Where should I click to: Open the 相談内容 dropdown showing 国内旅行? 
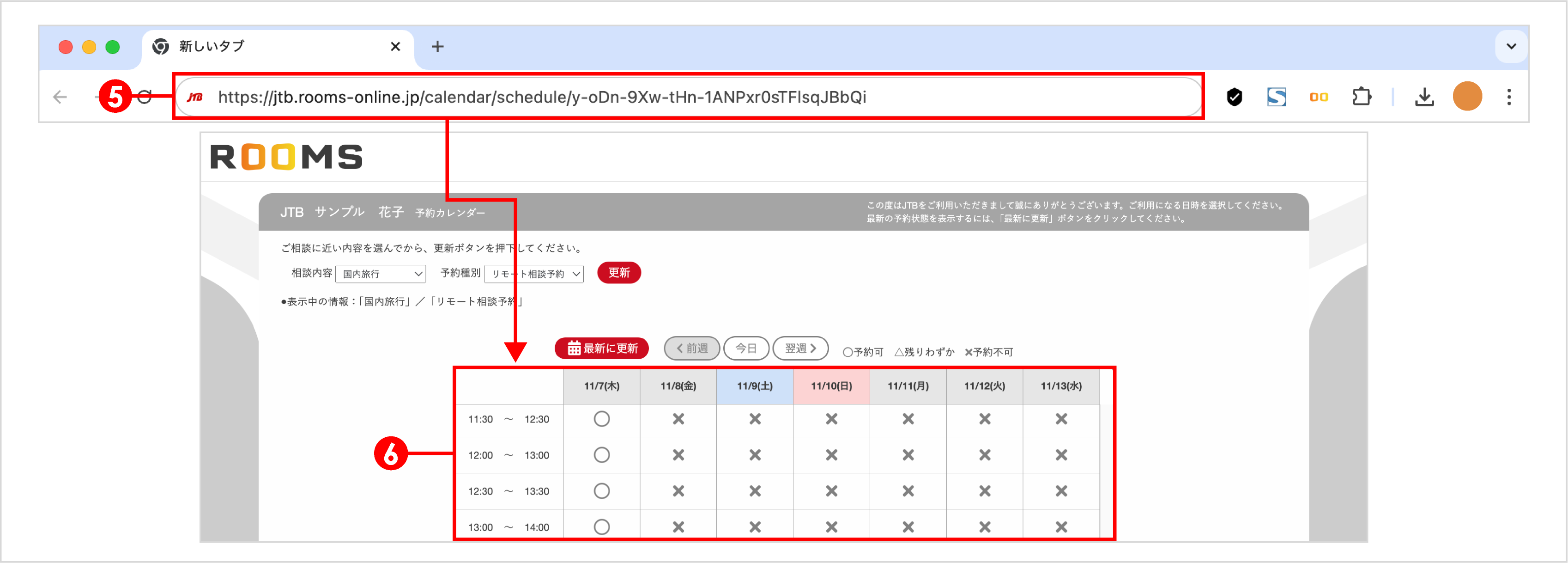click(x=381, y=274)
